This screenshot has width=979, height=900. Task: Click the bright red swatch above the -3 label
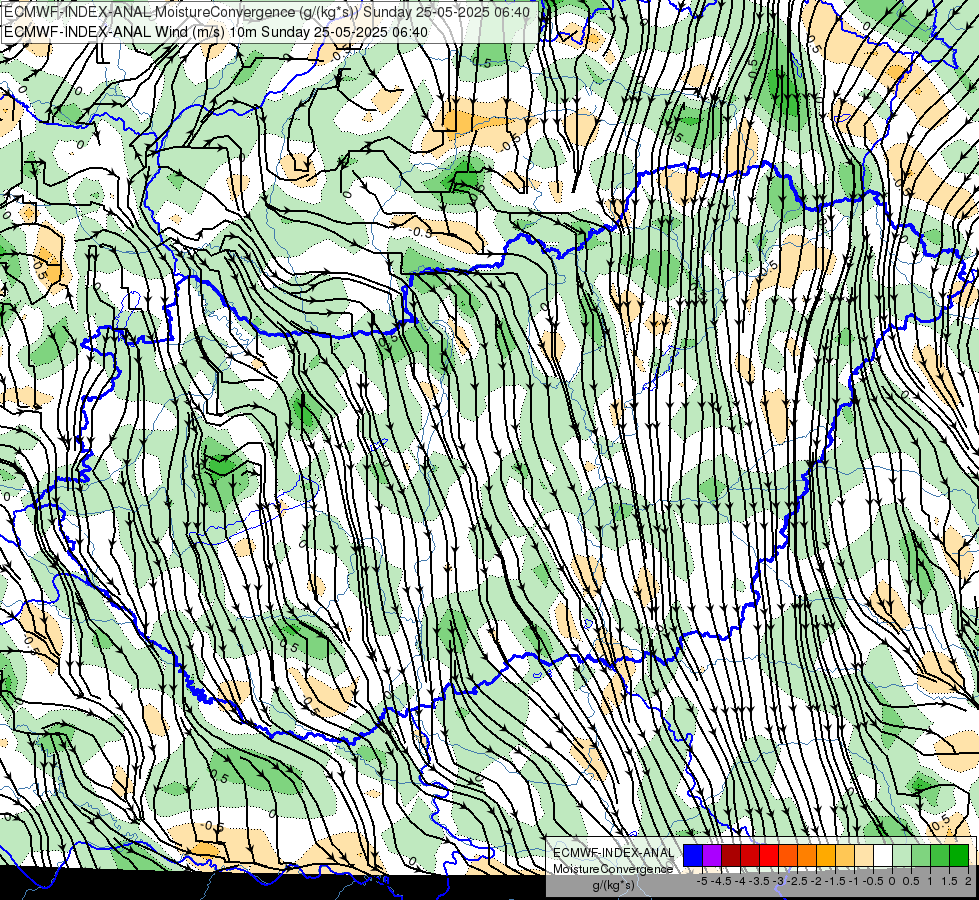(769, 855)
